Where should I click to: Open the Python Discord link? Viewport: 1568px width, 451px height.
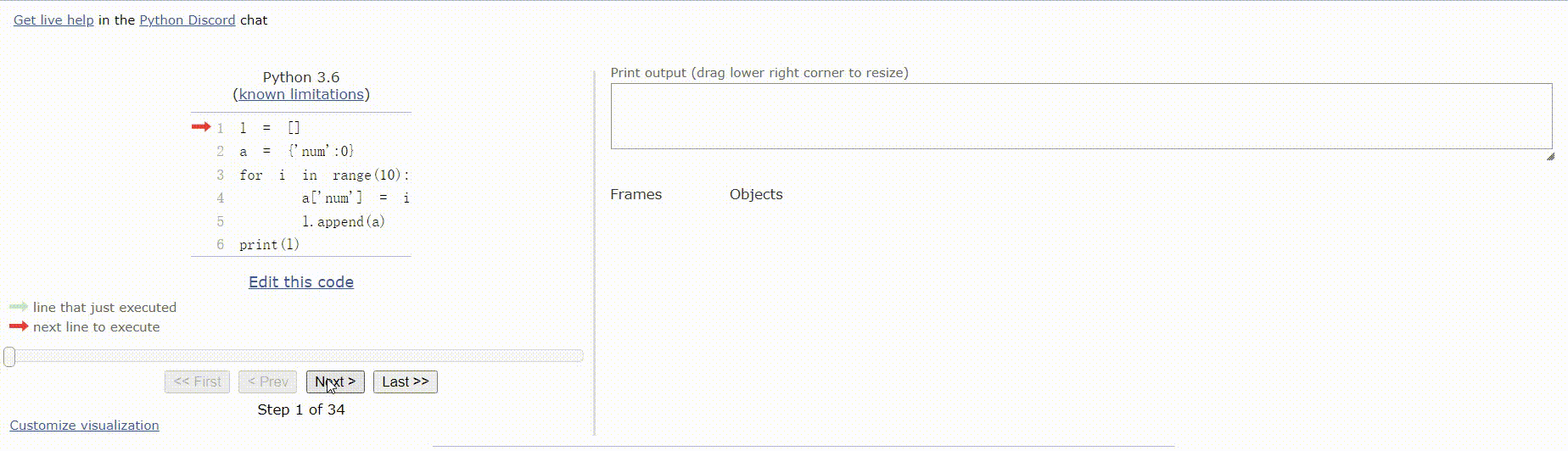pos(187,20)
